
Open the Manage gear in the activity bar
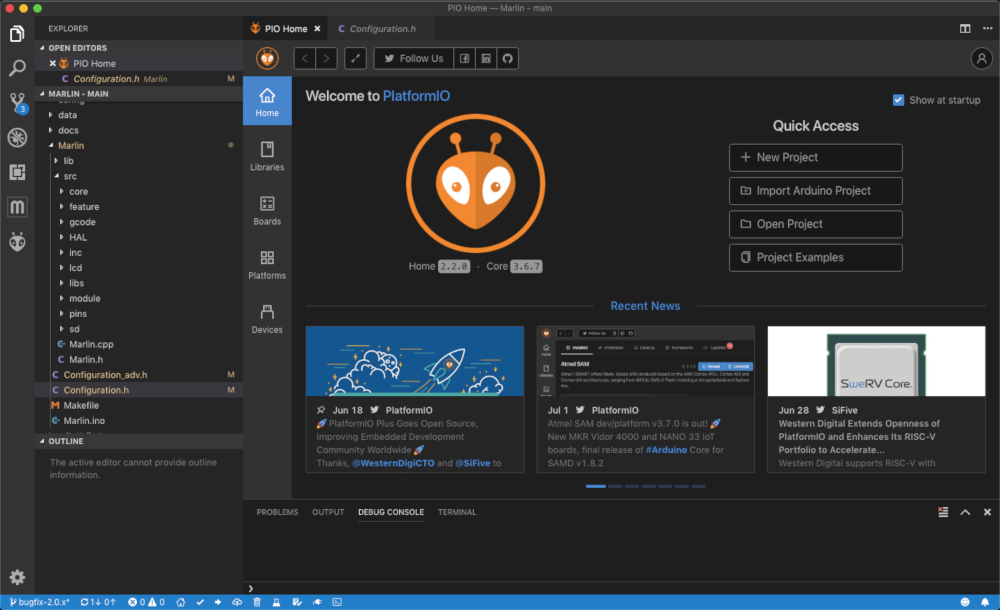coord(17,577)
